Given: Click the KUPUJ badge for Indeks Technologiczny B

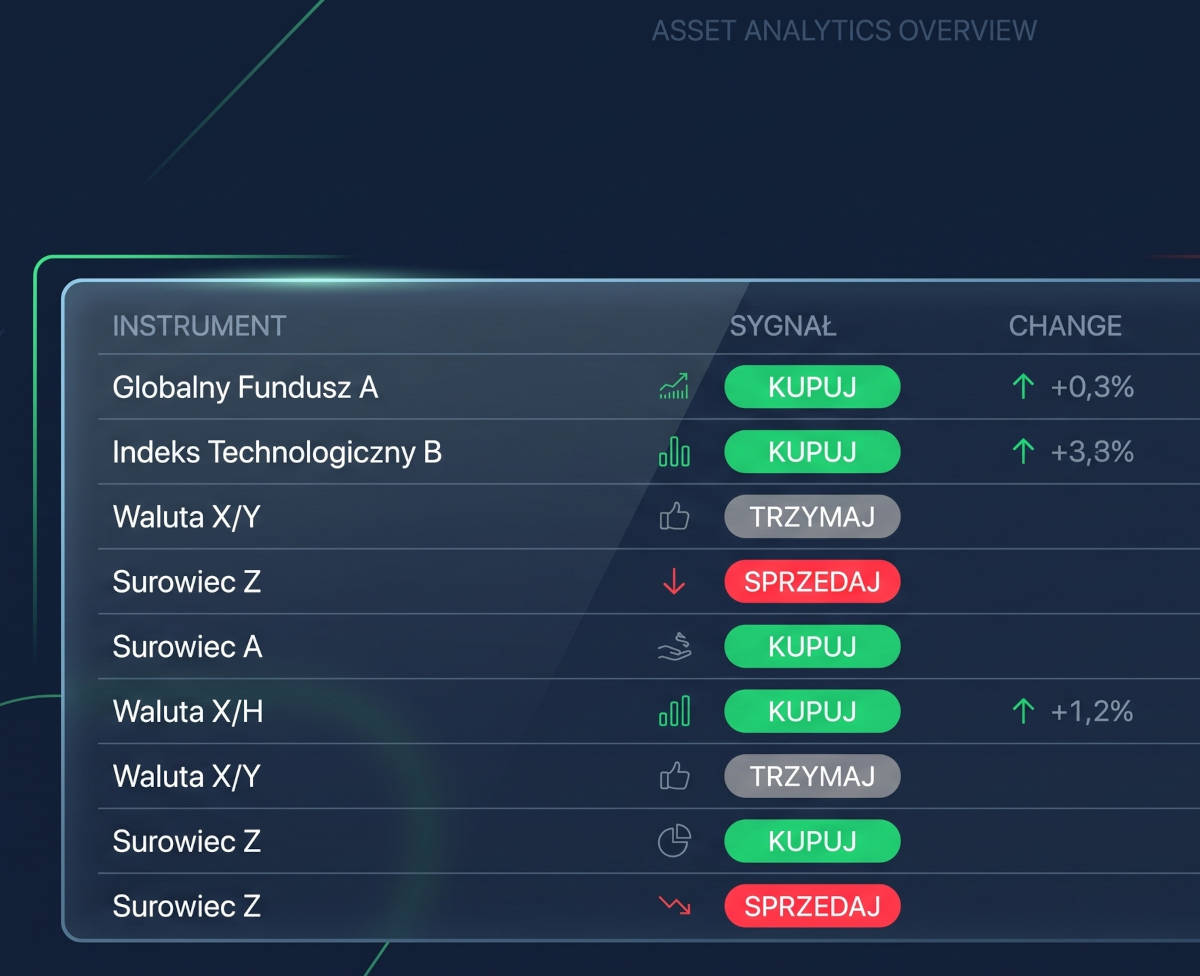Looking at the screenshot, I should point(812,452).
